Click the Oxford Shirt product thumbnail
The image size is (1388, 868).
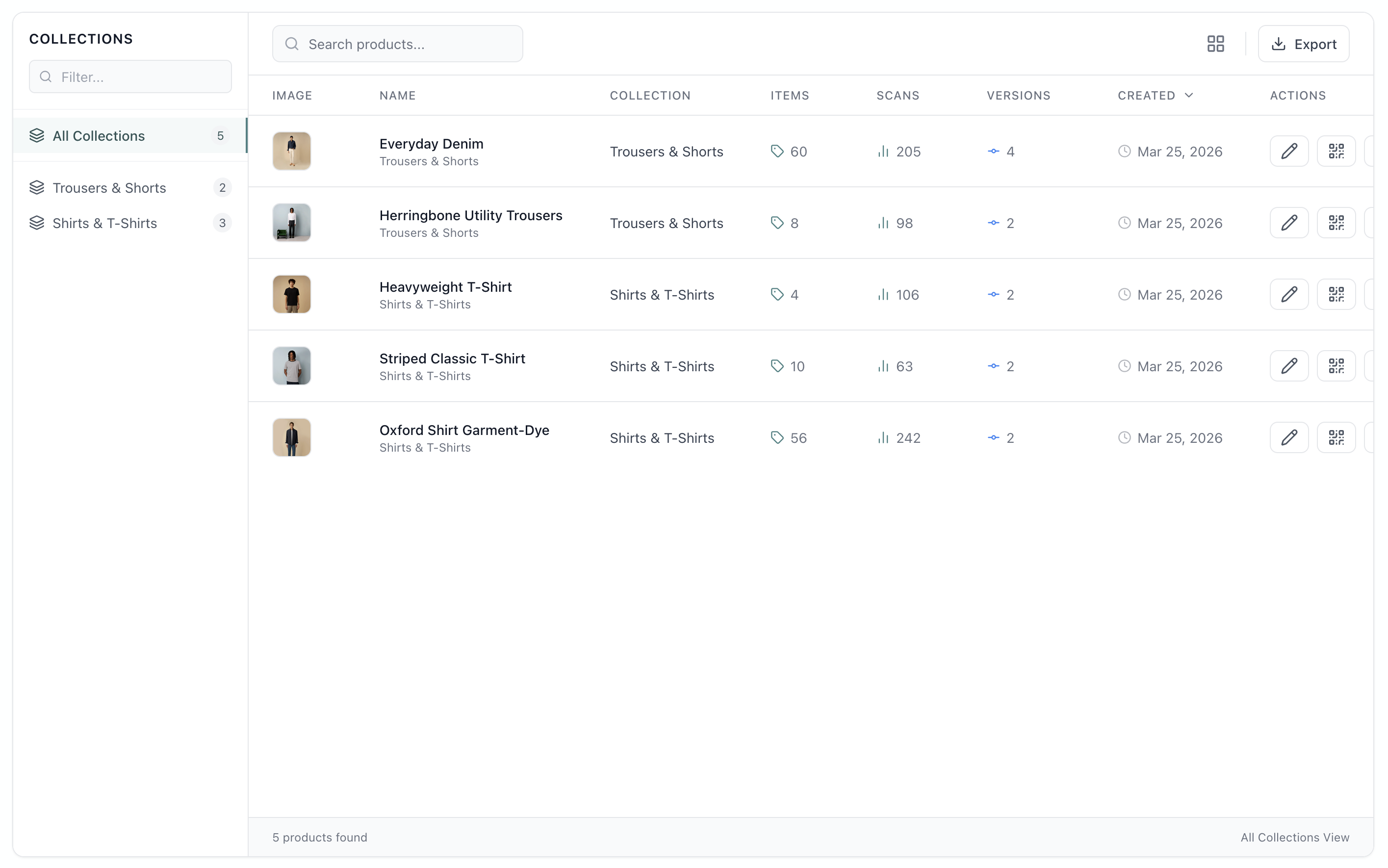click(x=291, y=437)
